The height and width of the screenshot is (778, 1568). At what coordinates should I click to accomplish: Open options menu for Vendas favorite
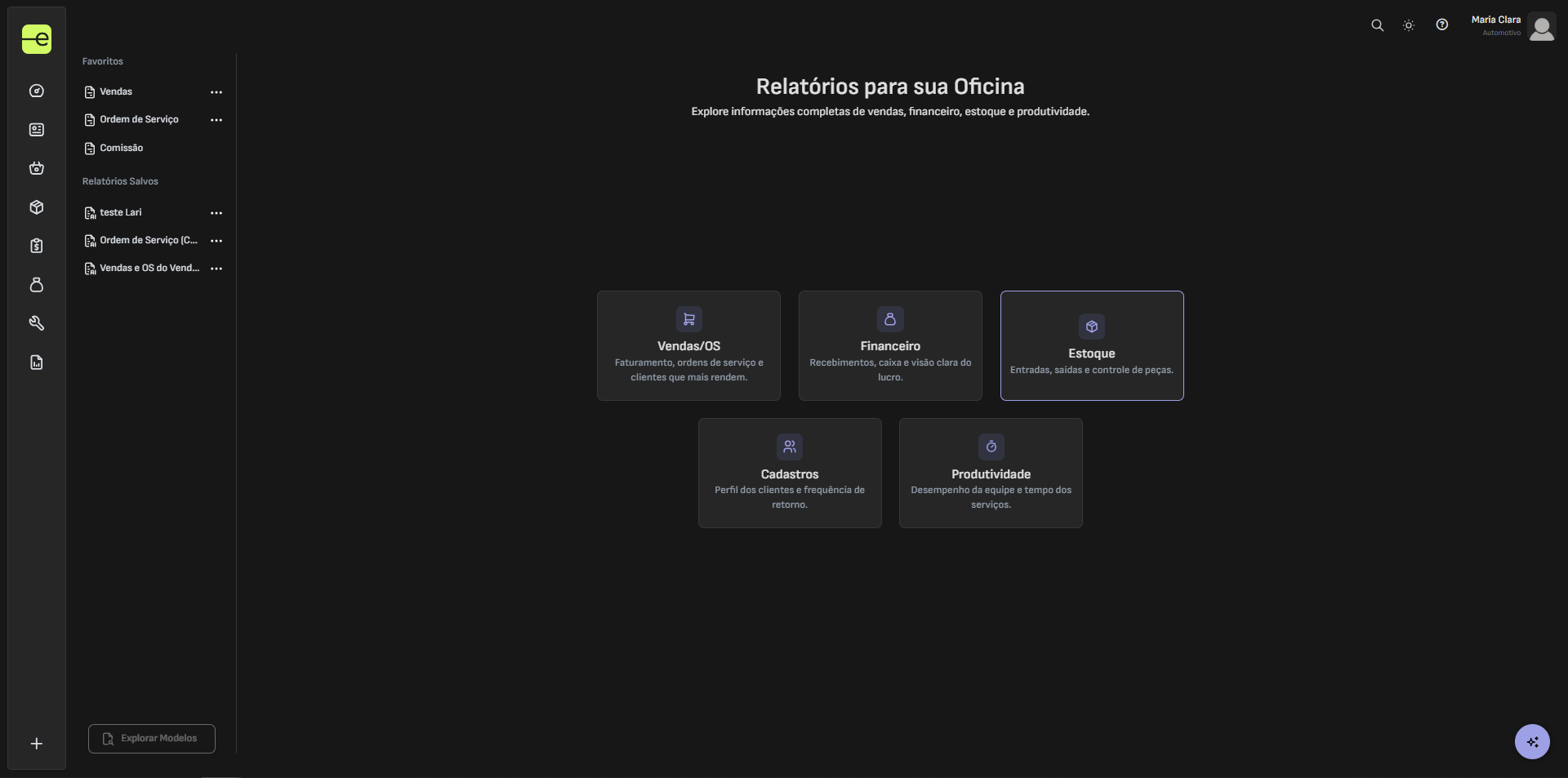216,92
